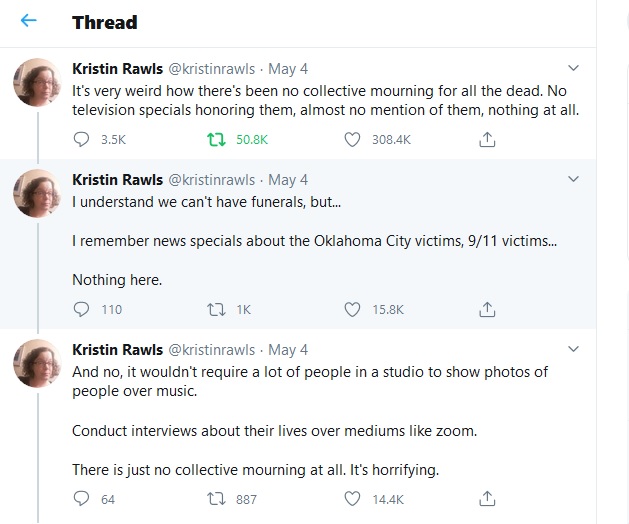
Task: Like the tweet with 14.4K likes
Action: pos(352,499)
